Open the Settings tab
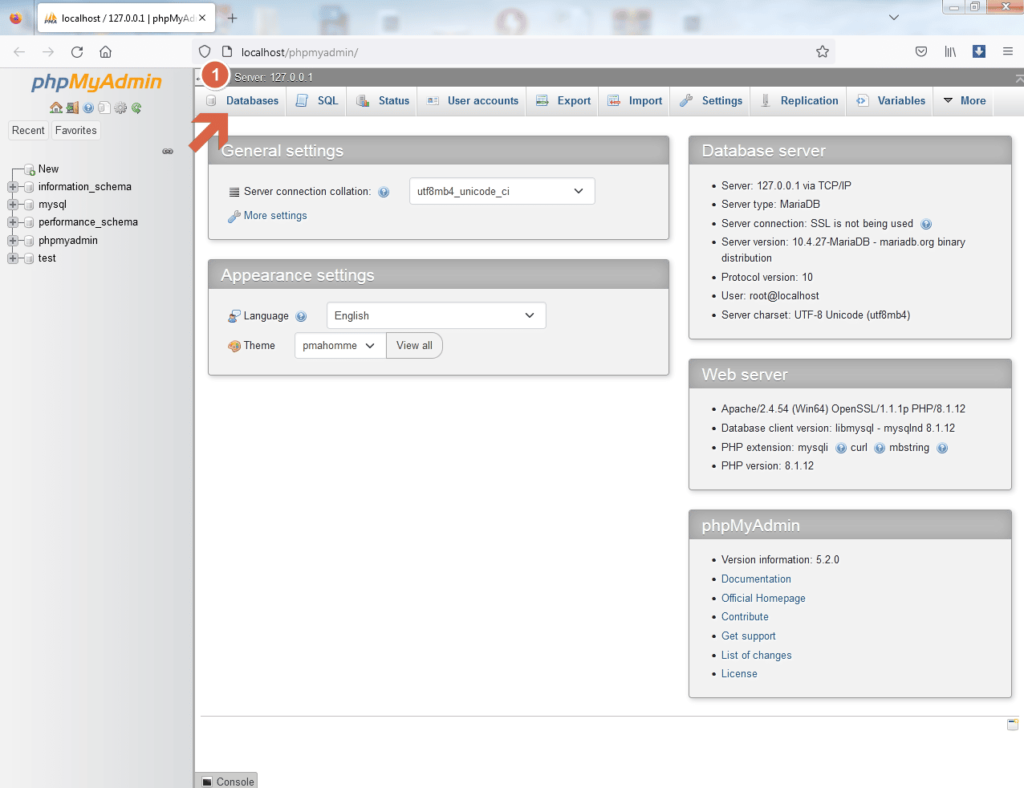This screenshot has height=788, width=1024. [x=711, y=101]
